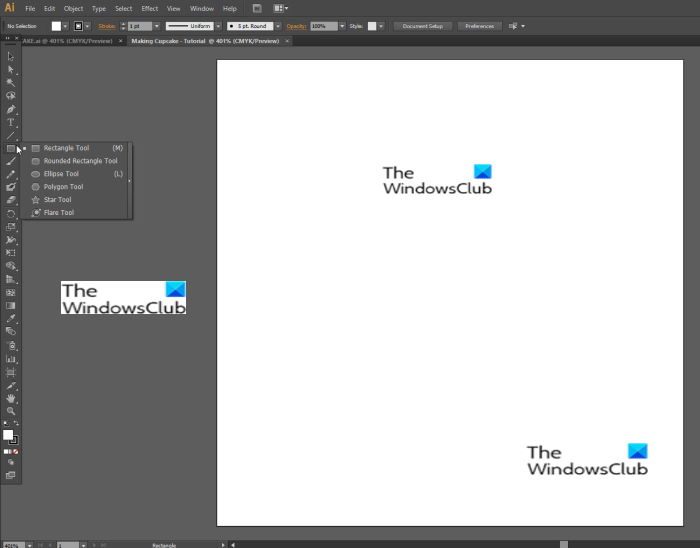Select the Direct Selection tool
This screenshot has height=548, width=700.
click(11, 69)
